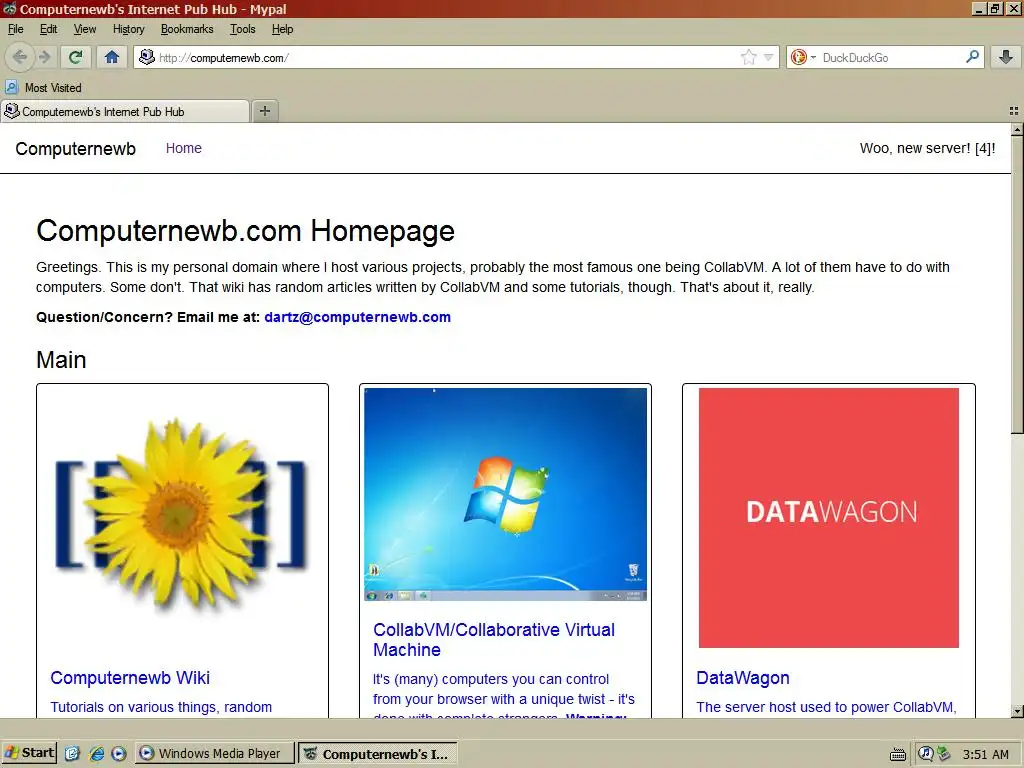Viewport: 1024px width, 768px height.
Task: Launch the Show Desktop quick launch icon
Action: click(72, 754)
